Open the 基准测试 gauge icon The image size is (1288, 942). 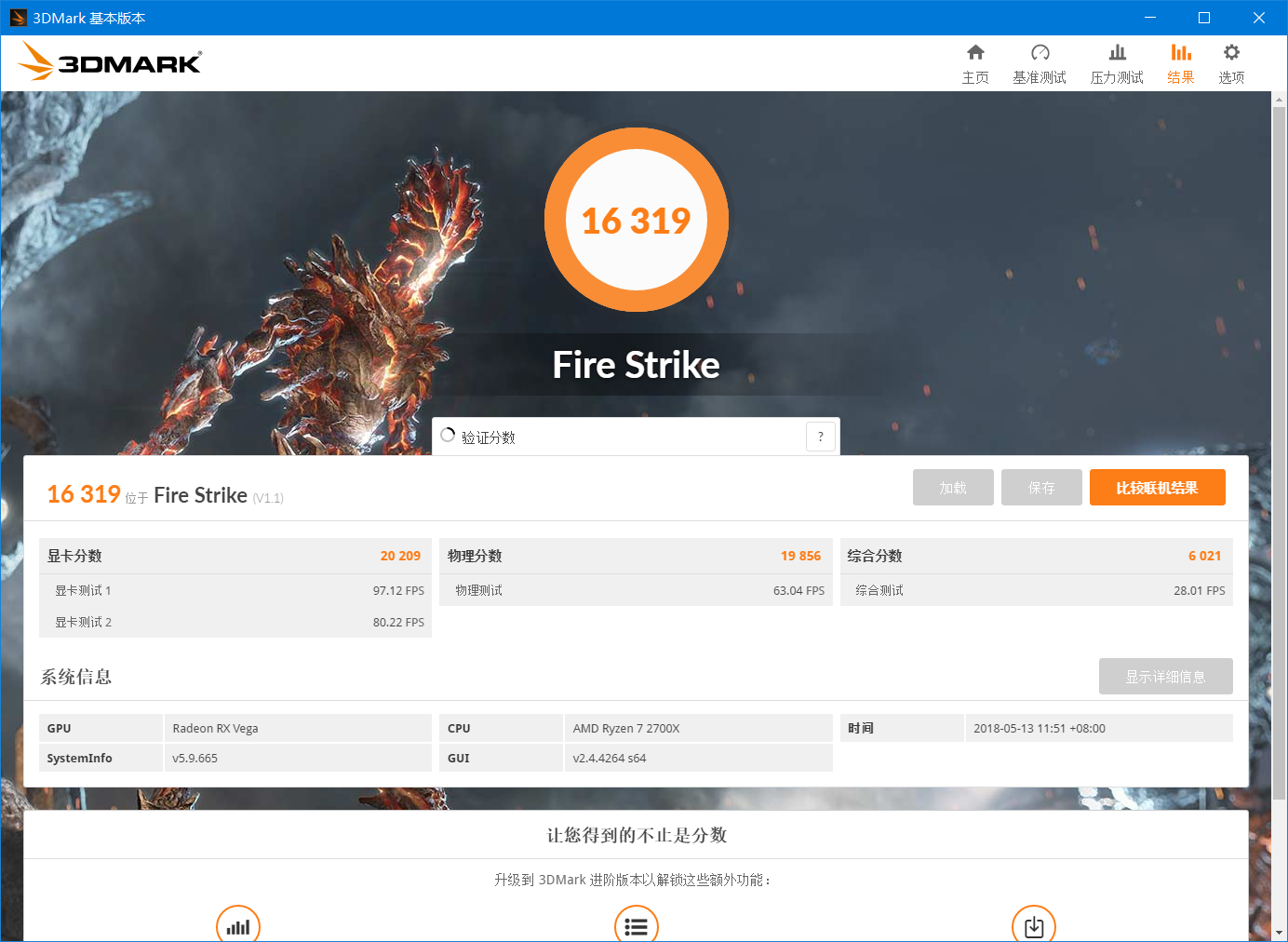[1040, 52]
